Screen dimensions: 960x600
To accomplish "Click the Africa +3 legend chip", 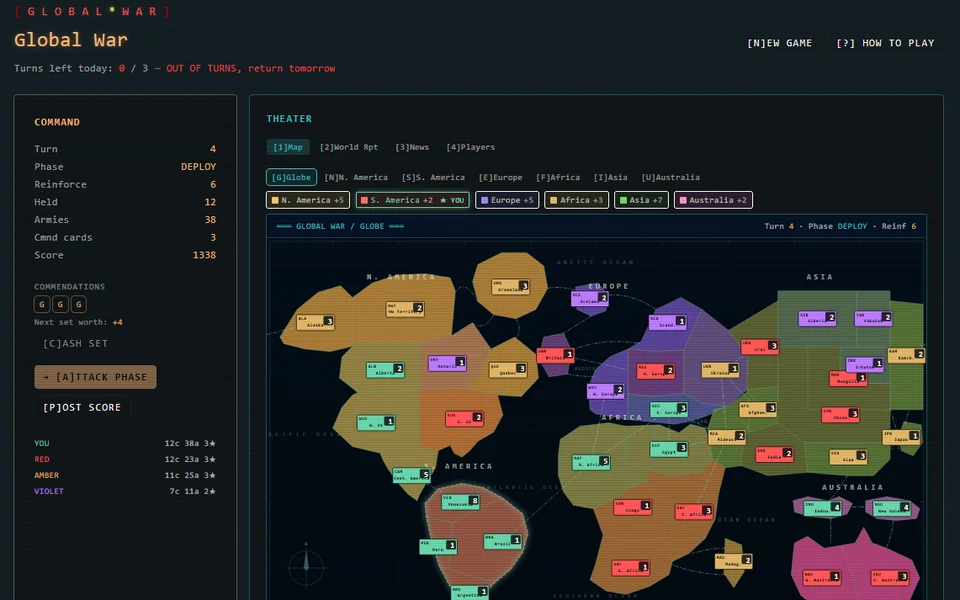I will 576,200.
